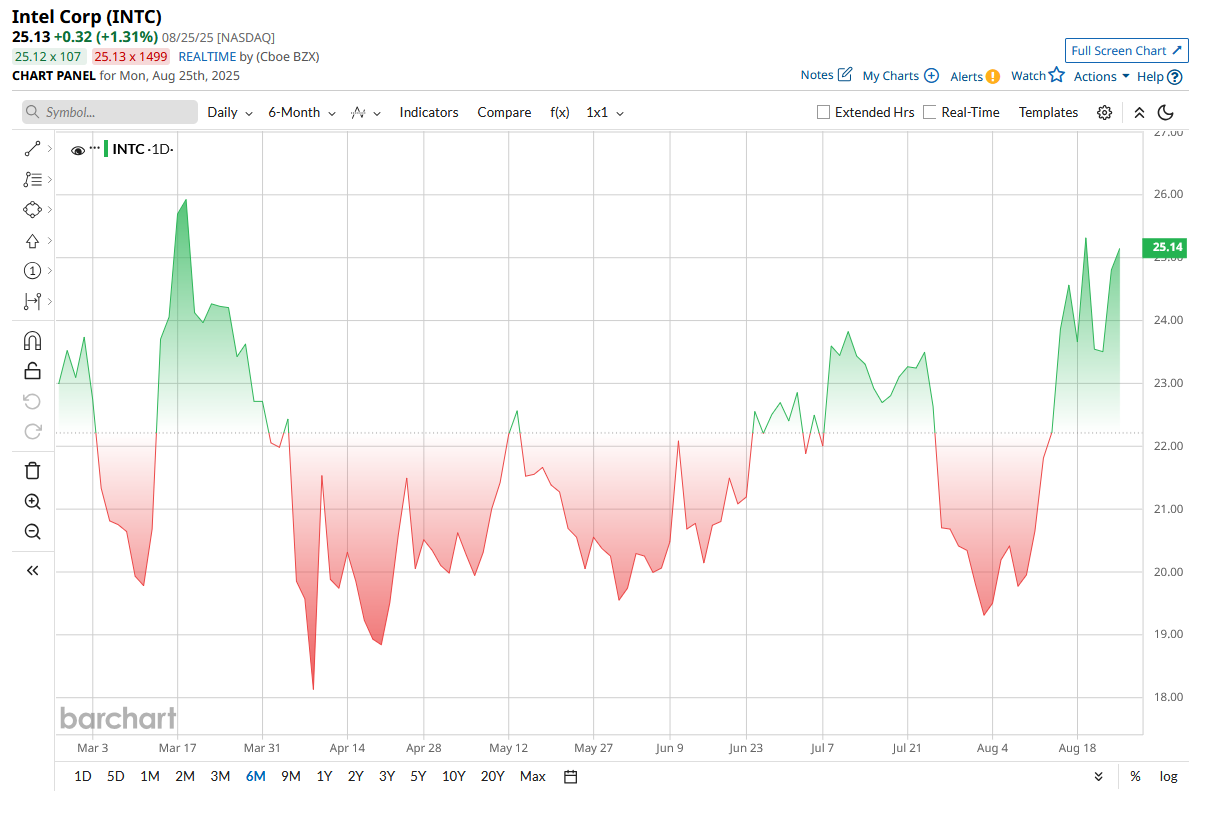This screenshot has height=824, width=1207.
Task: Expand the trend line tool submenu arrow
Action: coord(50,149)
